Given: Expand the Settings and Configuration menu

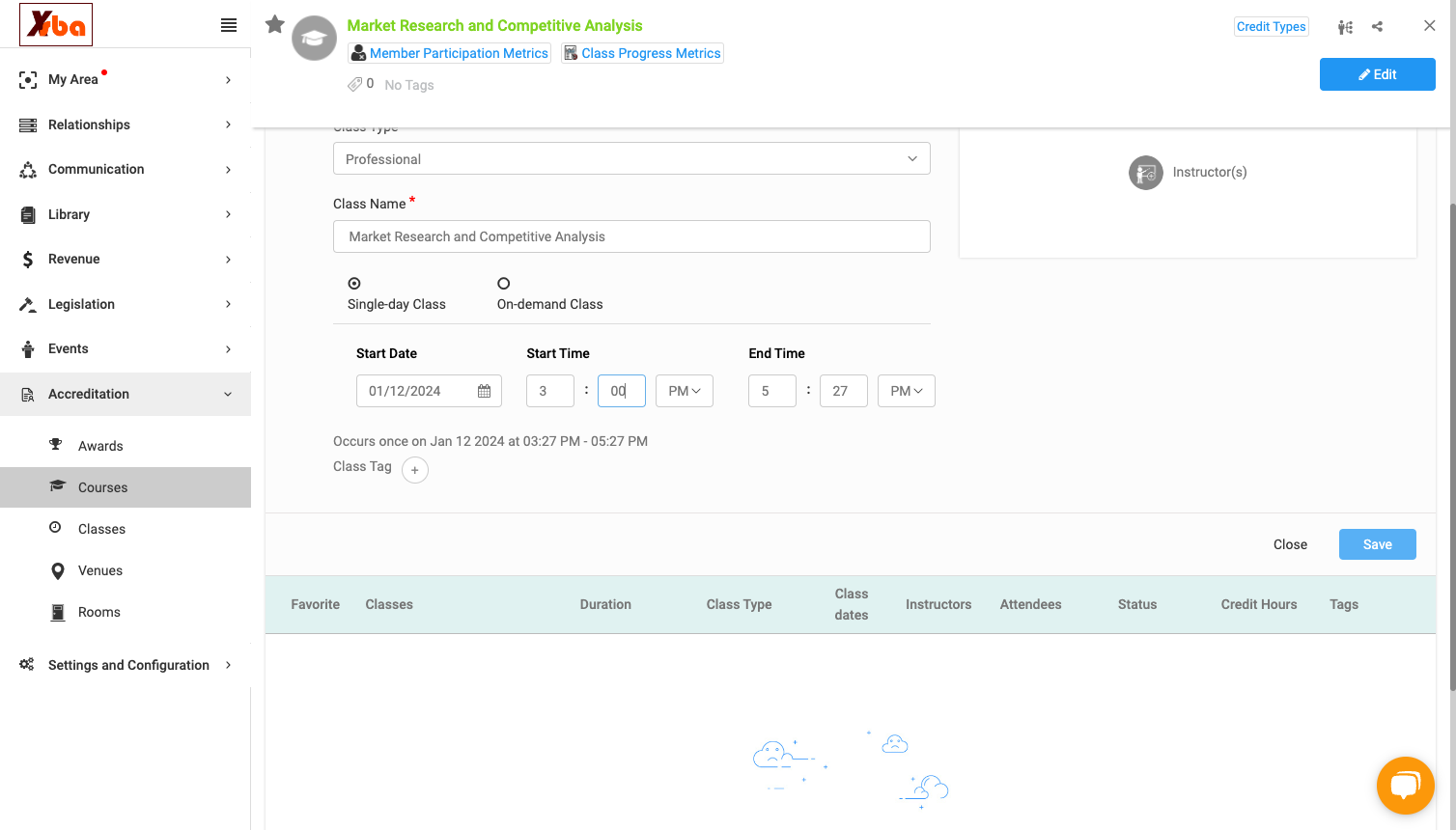Looking at the screenshot, I should pyautogui.click(x=126, y=665).
